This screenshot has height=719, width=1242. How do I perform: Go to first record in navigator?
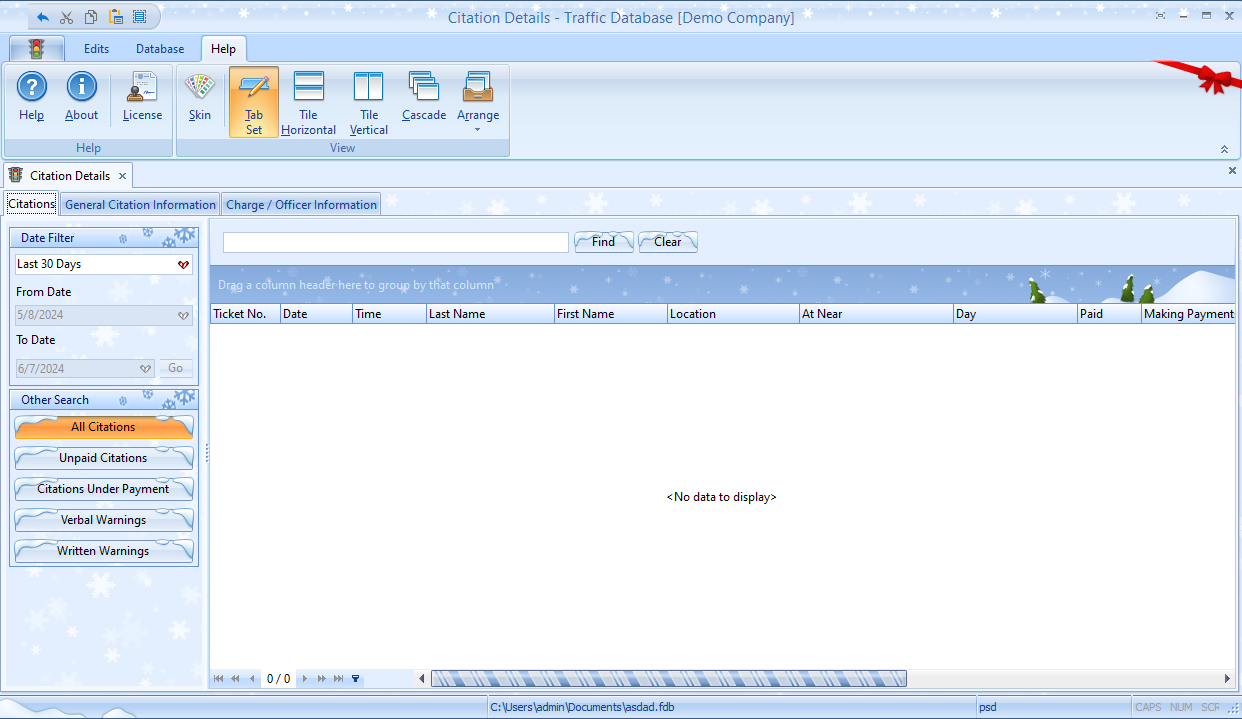click(x=219, y=679)
